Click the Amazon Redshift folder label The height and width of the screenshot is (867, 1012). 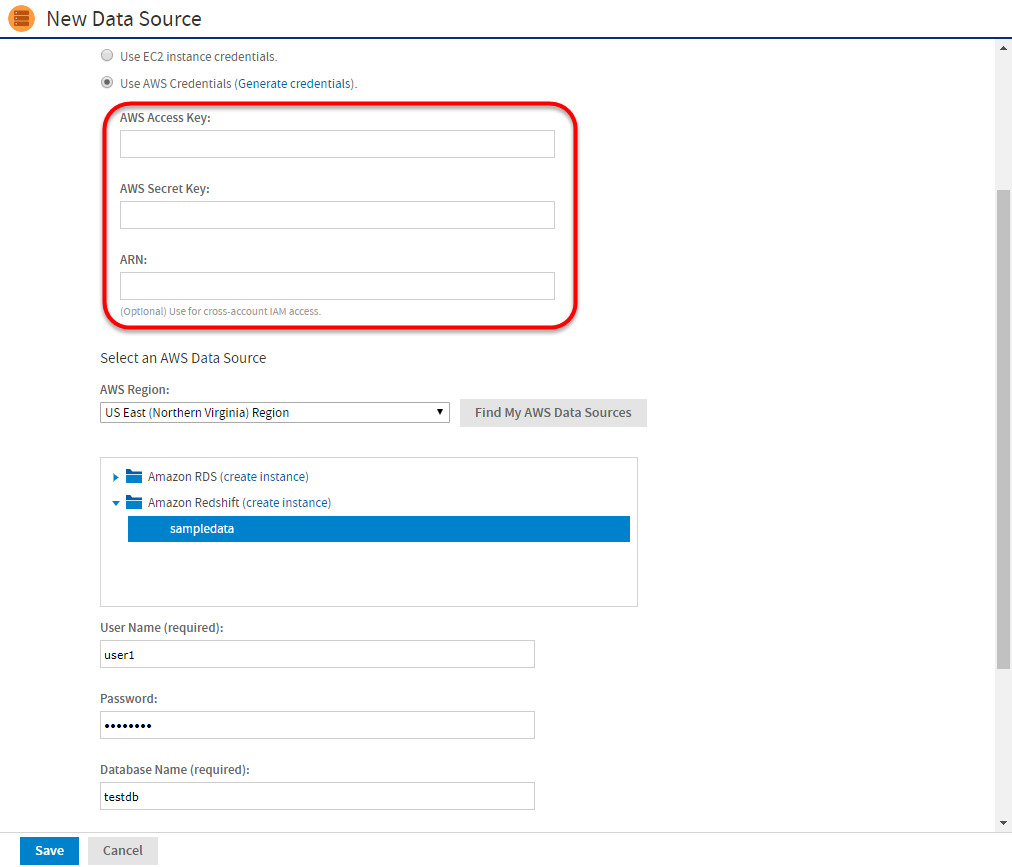click(x=194, y=503)
